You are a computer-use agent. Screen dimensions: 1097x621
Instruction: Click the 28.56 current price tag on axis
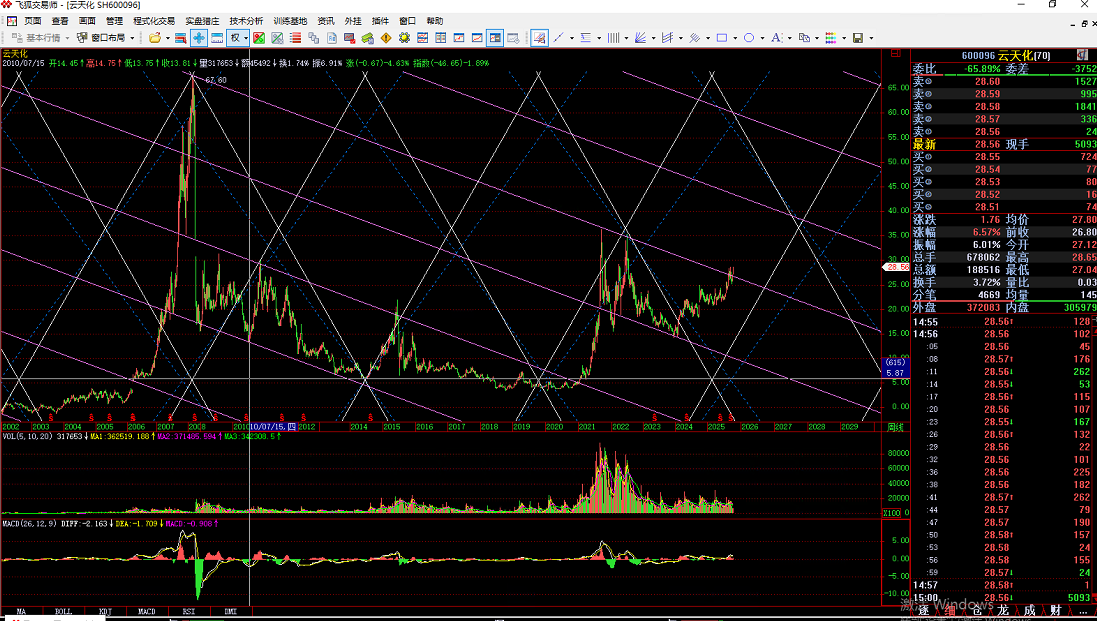pos(898,267)
